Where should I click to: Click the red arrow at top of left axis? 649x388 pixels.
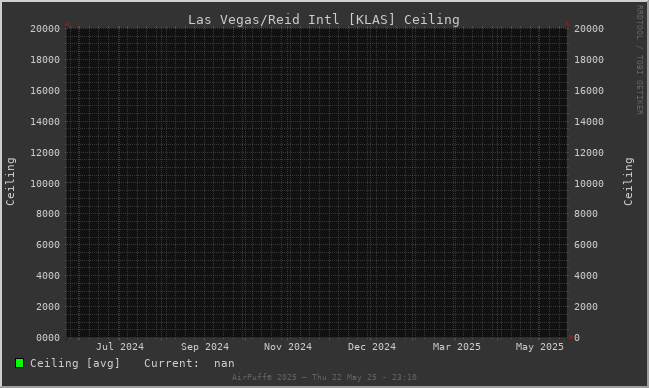[67, 24]
